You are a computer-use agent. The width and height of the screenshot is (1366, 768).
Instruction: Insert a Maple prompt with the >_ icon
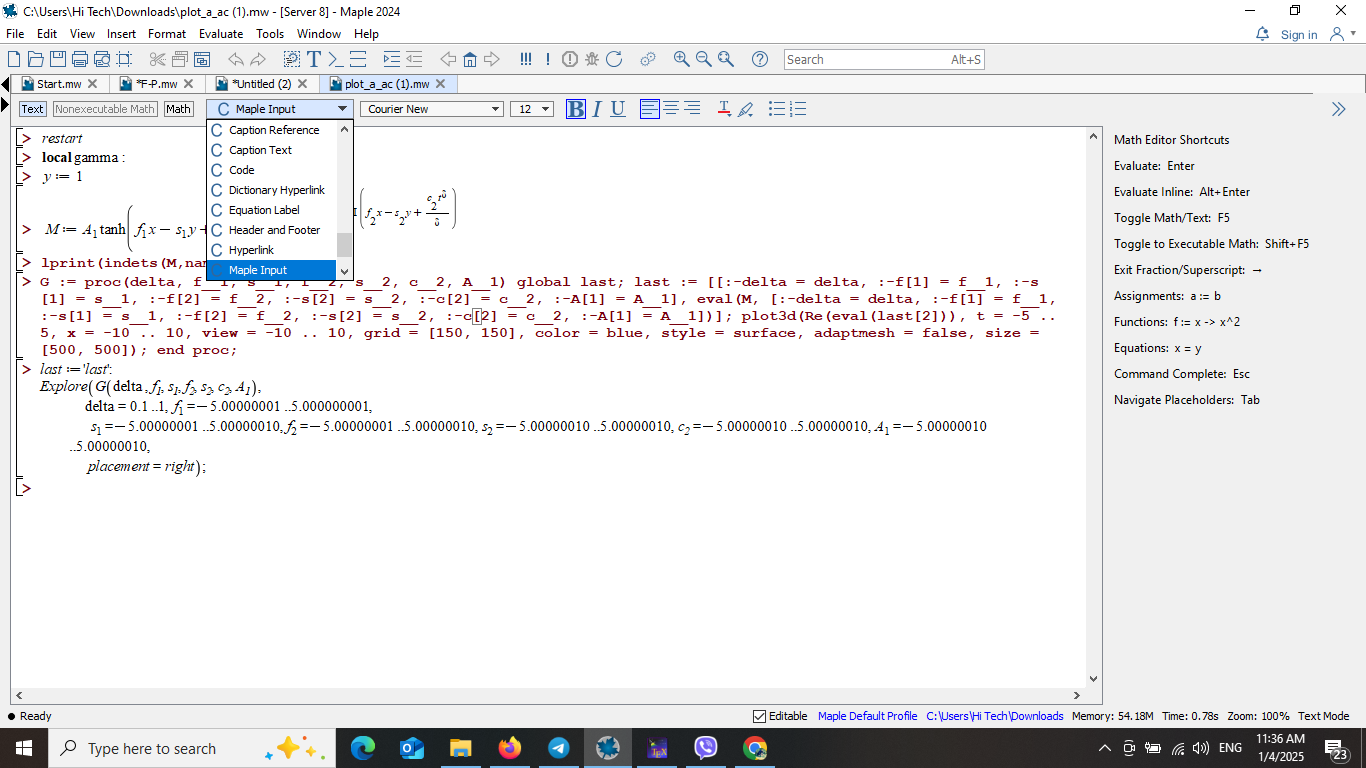click(336, 59)
